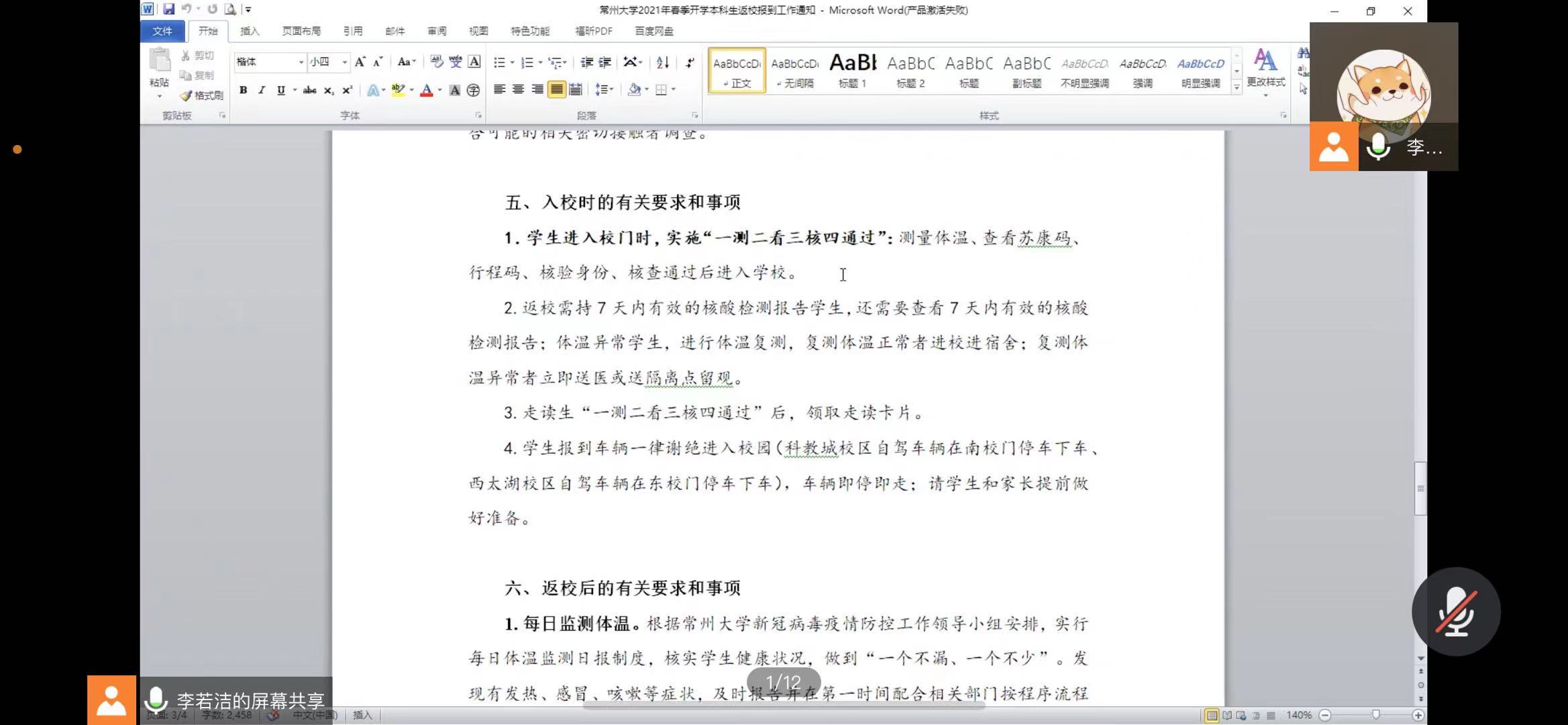The image size is (1568, 725).
Task: Expand the numbered list dropdown arrow
Action: tap(540, 62)
